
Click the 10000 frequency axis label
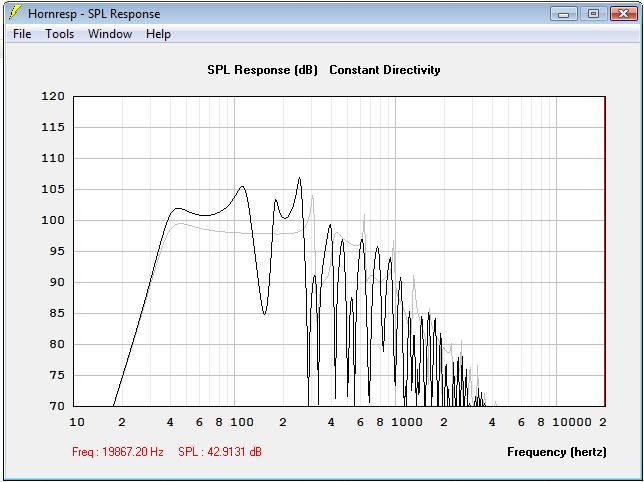pyautogui.click(x=572, y=422)
